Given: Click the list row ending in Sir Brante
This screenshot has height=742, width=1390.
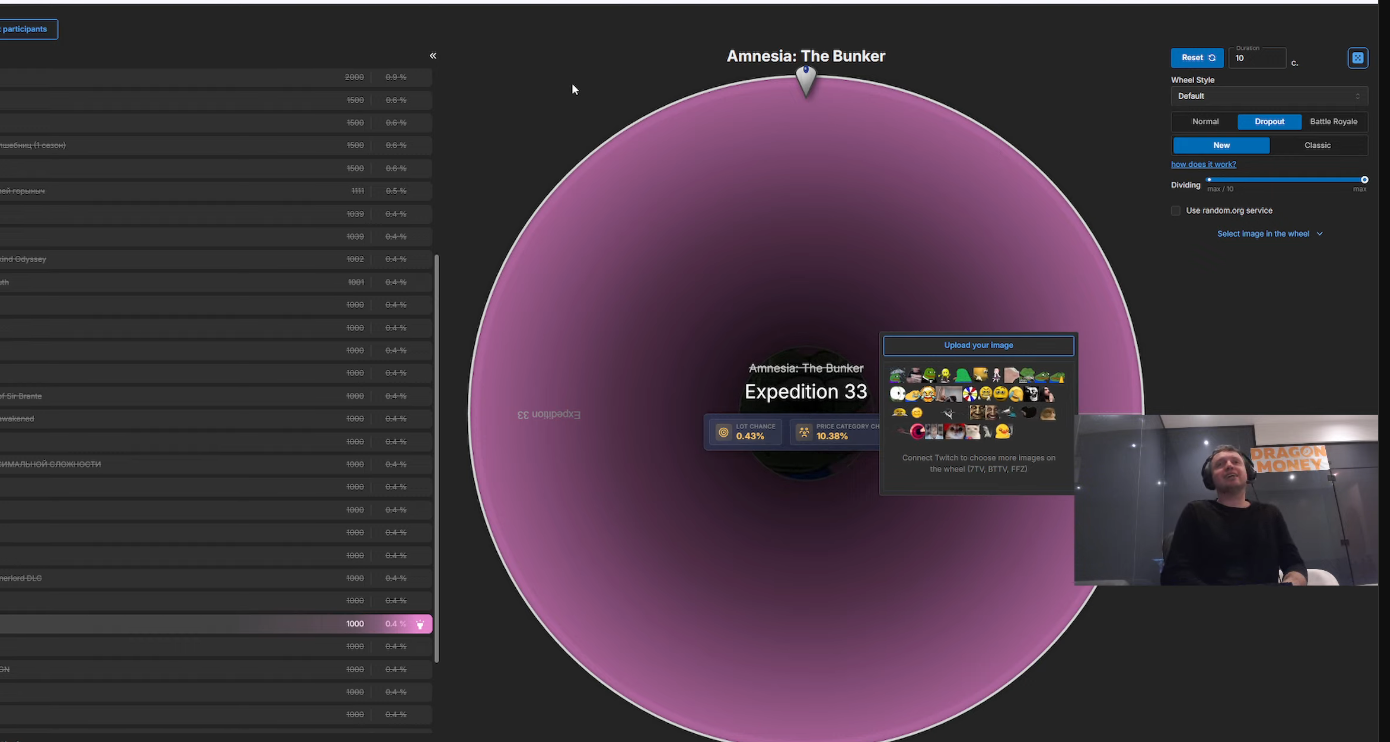Looking at the screenshot, I should pyautogui.click(x=216, y=396).
